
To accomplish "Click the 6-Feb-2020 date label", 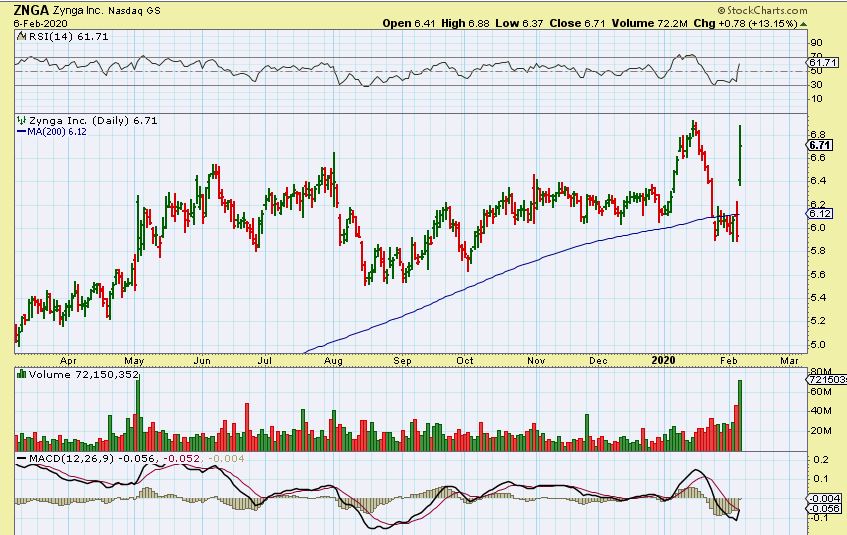I will coord(41,23).
